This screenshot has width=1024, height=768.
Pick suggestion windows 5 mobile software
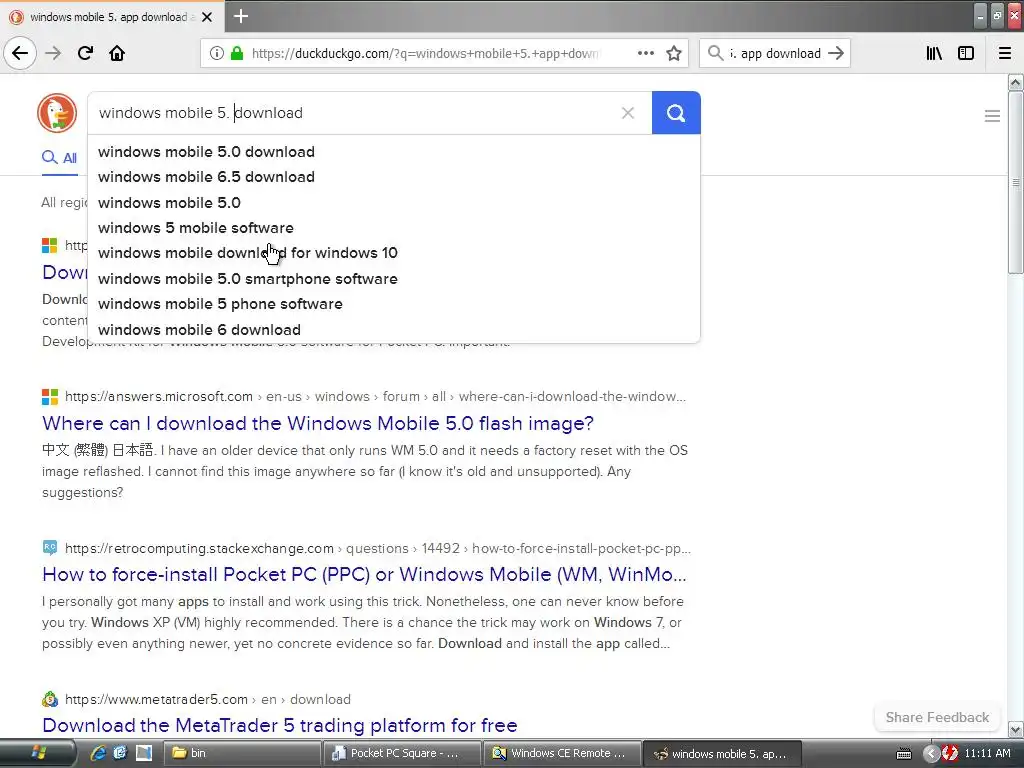coord(394,228)
